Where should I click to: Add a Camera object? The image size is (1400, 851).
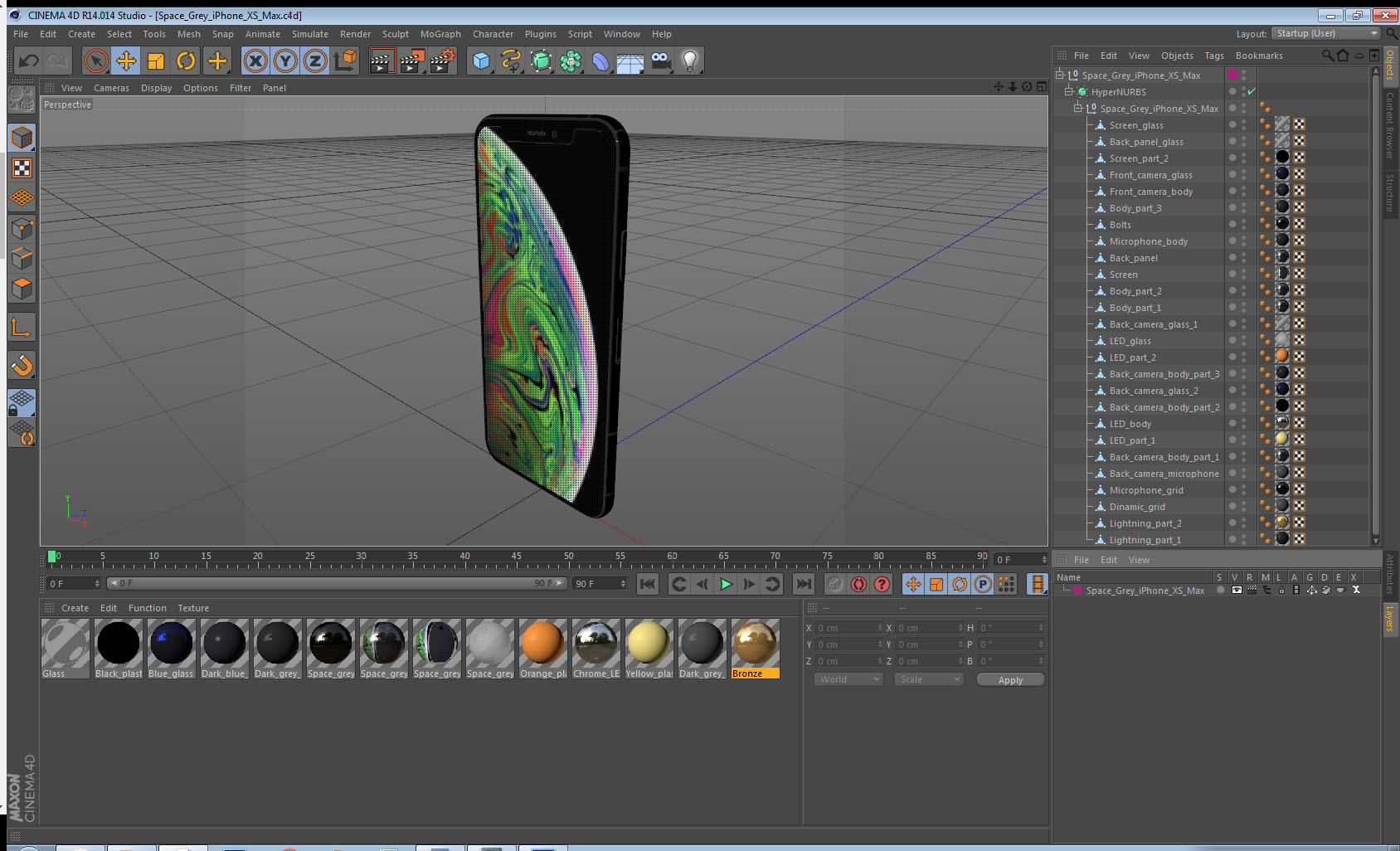pyautogui.click(x=660, y=61)
